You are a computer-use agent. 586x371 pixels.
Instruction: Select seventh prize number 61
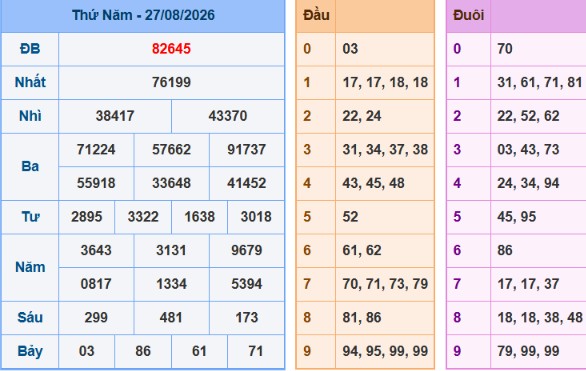200,351
